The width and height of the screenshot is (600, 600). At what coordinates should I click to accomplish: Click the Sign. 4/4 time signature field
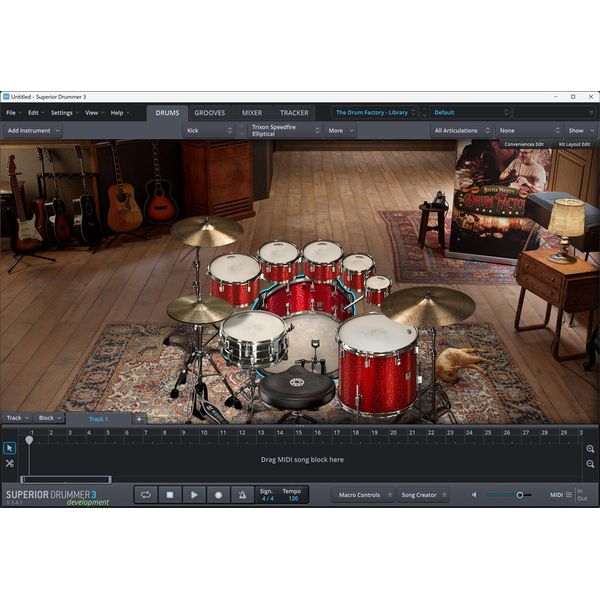pos(267,495)
